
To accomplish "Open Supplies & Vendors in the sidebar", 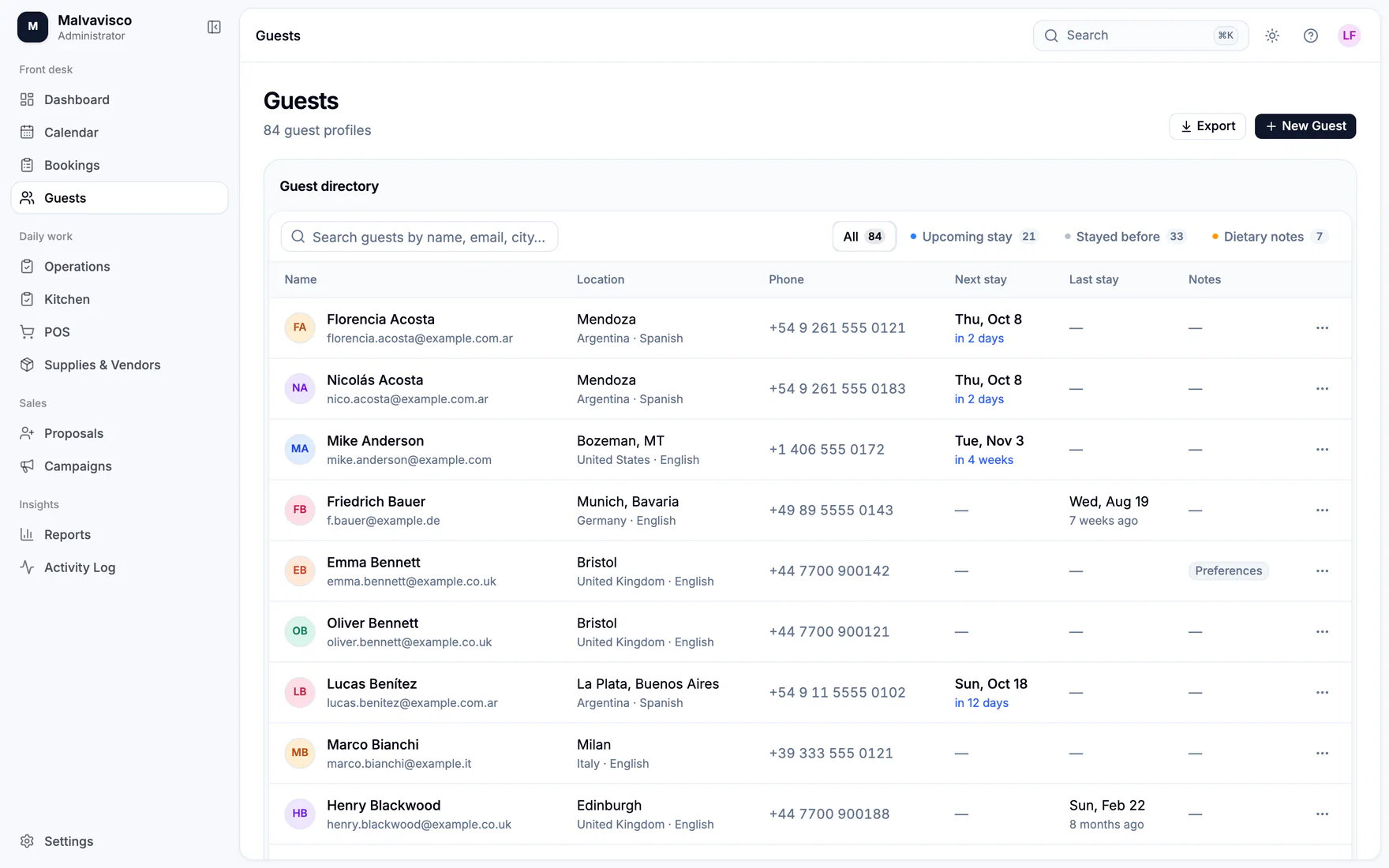I will [119, 365].
